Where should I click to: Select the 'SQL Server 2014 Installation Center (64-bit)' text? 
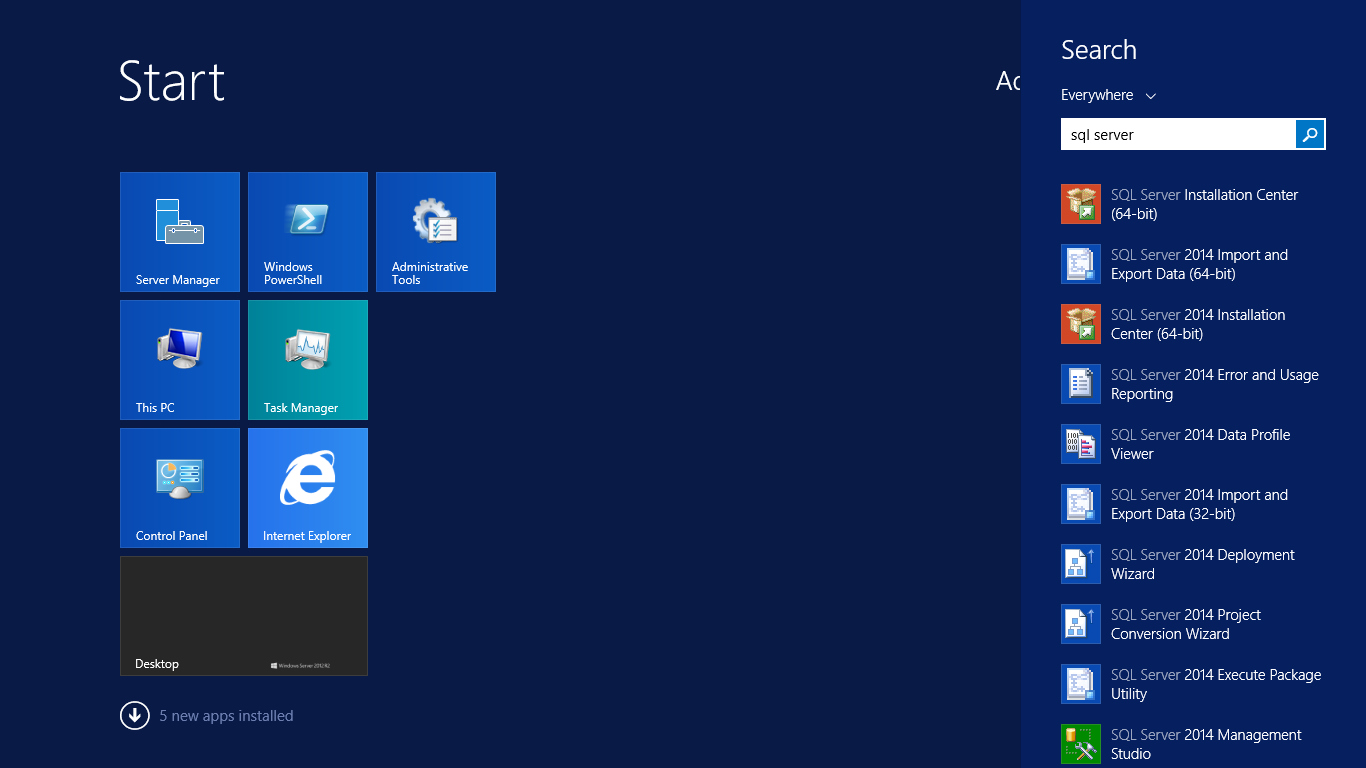coord(1198,324)
